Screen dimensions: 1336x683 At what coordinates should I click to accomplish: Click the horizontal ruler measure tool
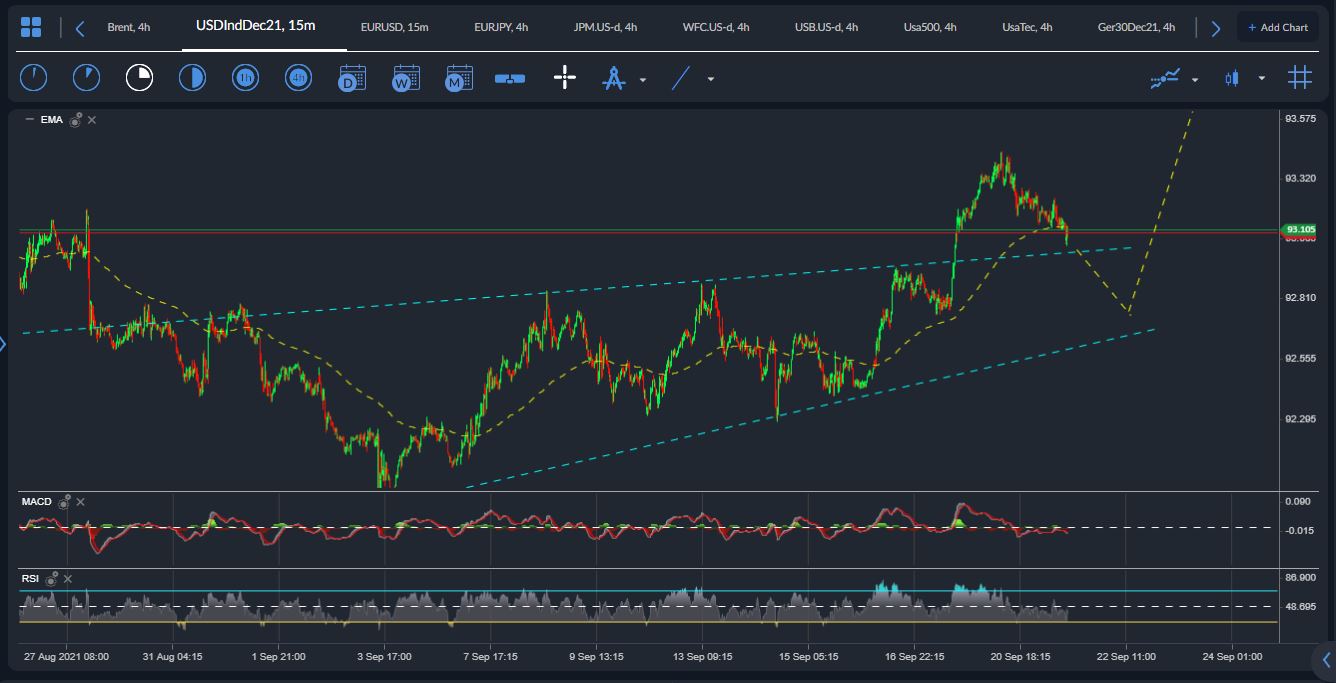tap(510, 78)
